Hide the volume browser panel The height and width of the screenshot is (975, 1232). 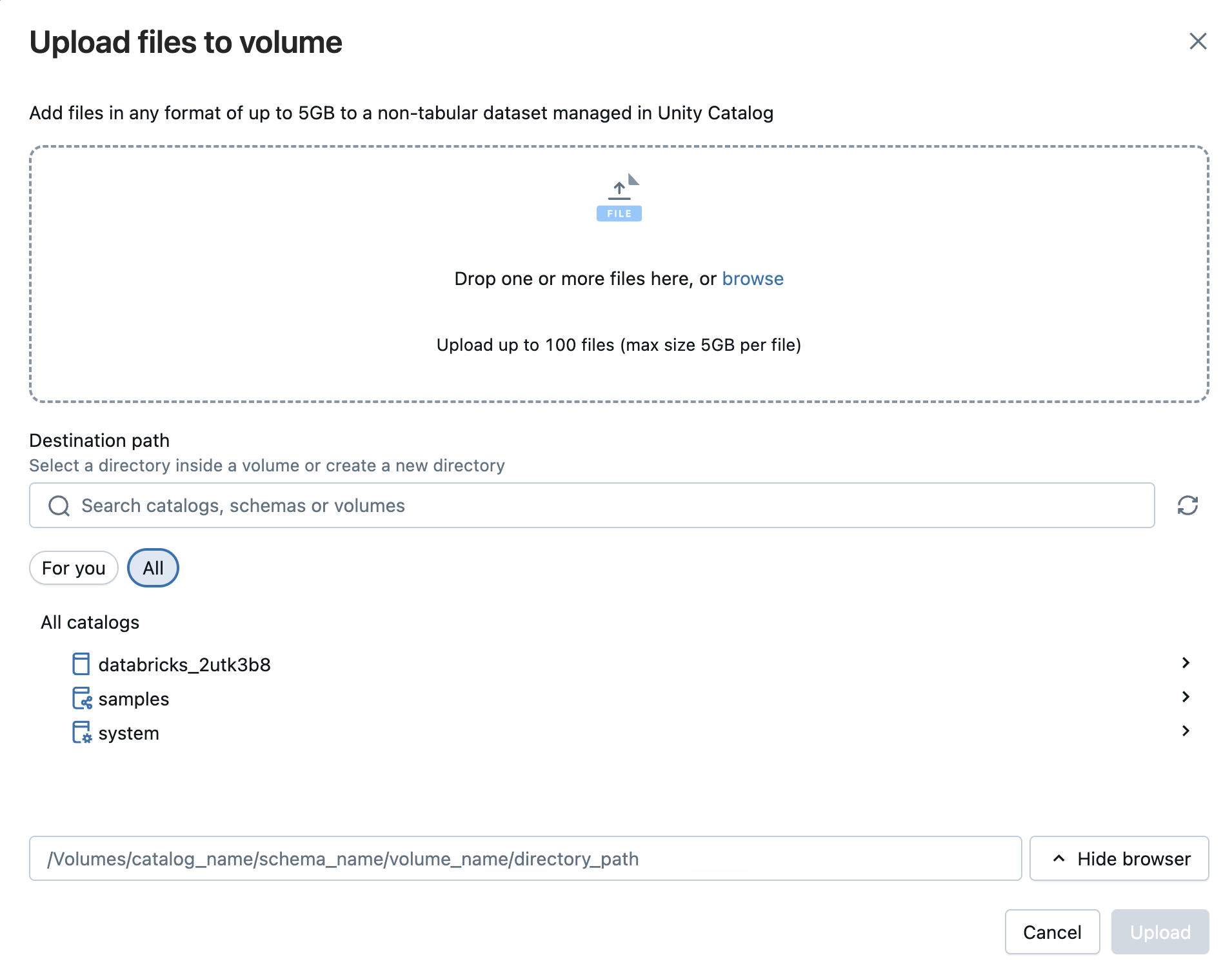[1119, 858]
